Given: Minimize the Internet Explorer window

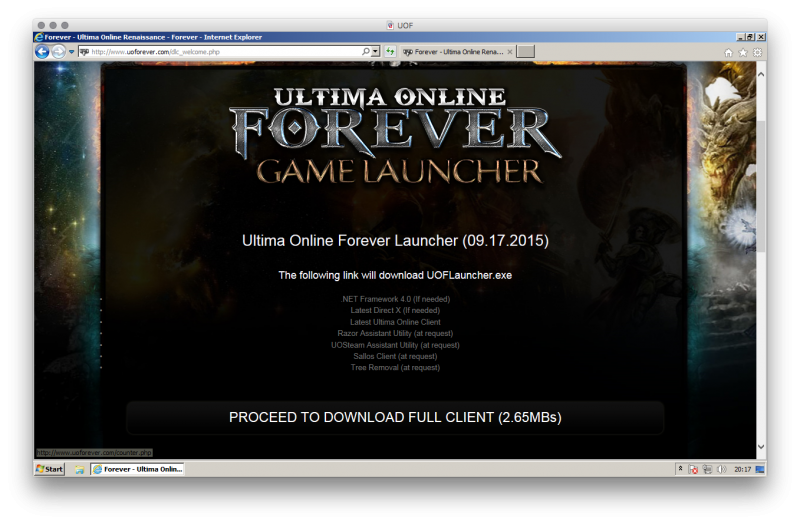Looking at the screenshot, I should click(x=740, y=37).
